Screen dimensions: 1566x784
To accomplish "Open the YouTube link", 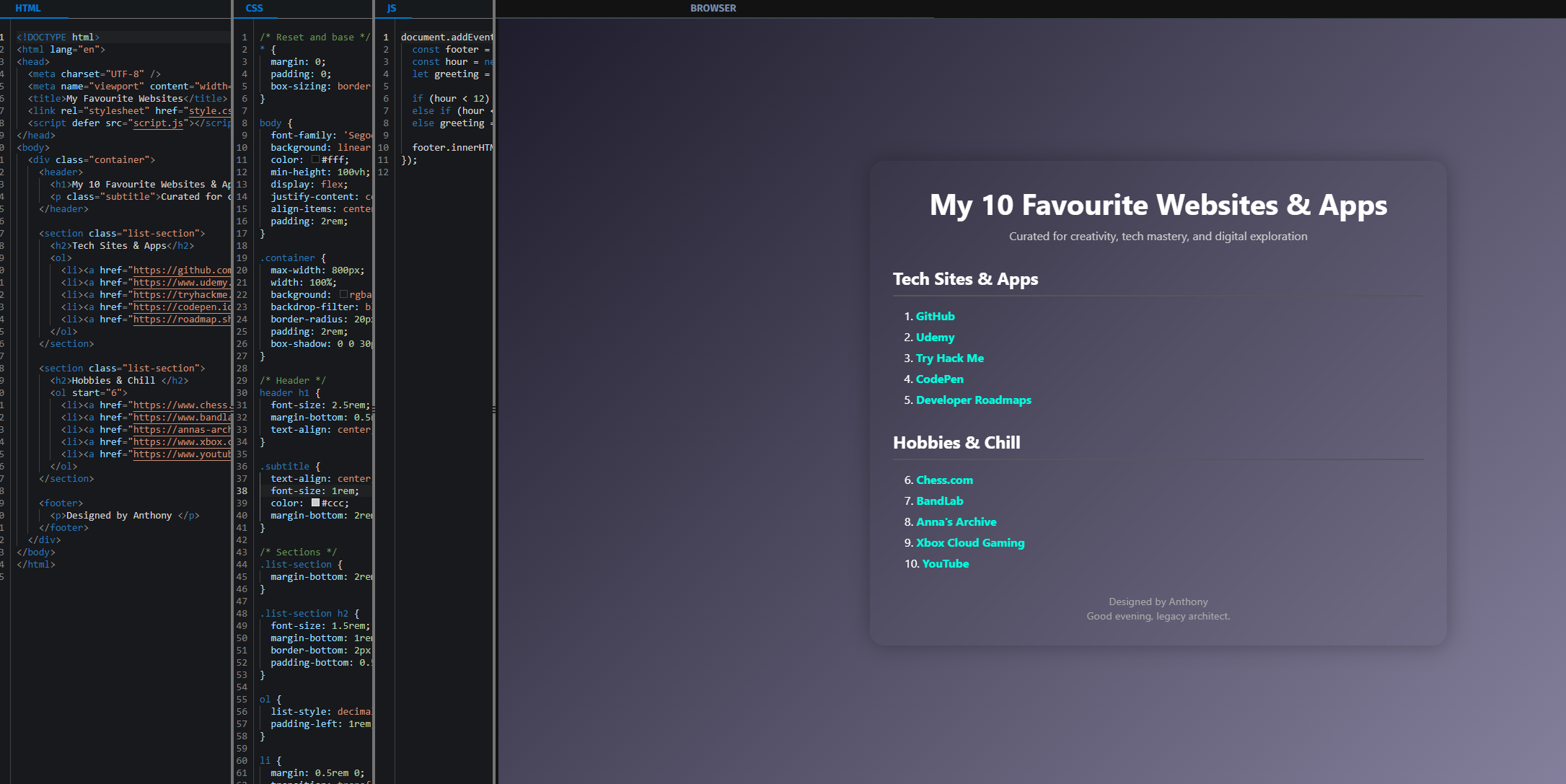I will [x=945, y=563].
